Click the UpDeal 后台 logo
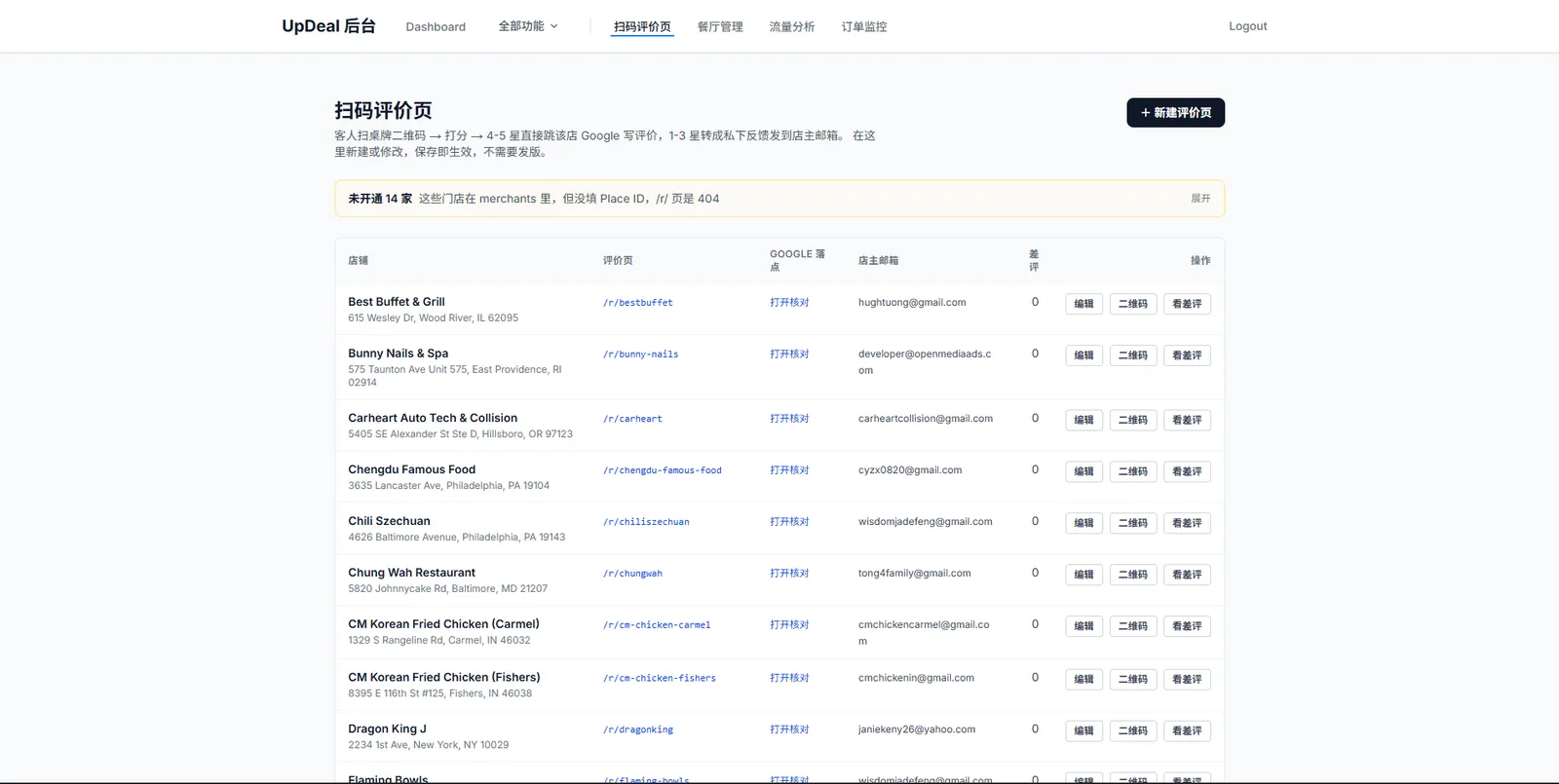This screenshot has height=784, width=1559. coord(328,26)
